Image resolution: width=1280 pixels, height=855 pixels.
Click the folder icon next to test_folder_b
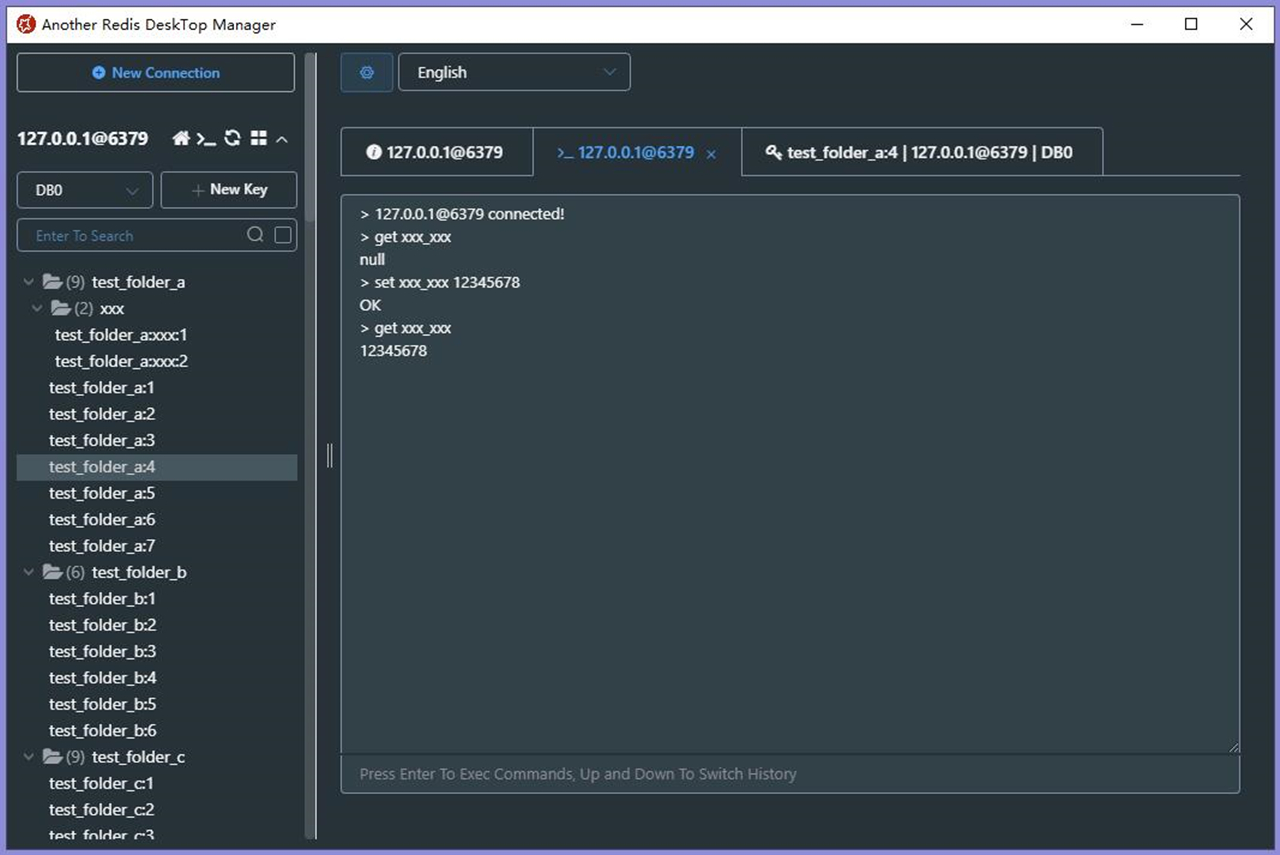pos(55,572)
